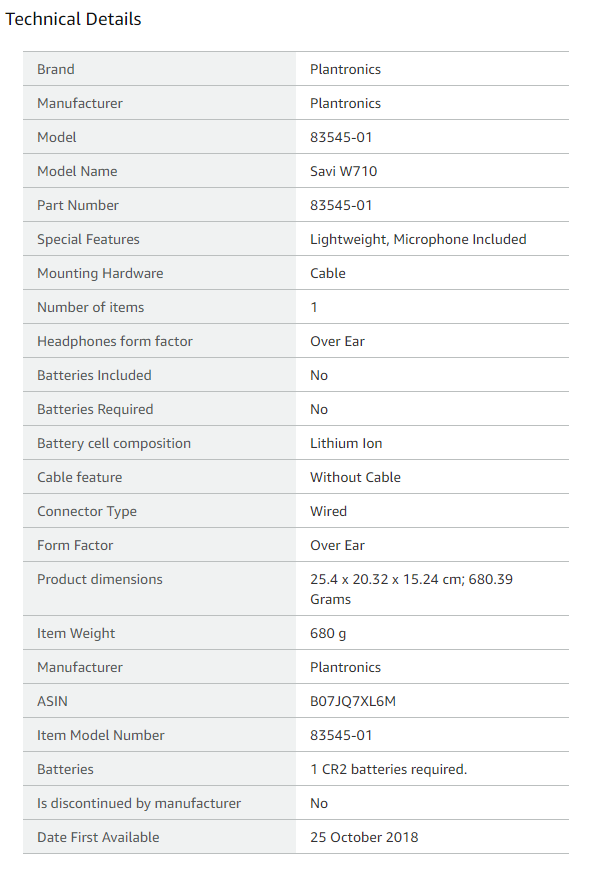Click the Batteries Required label
This screenshot has height=878, width=593.
95,410
